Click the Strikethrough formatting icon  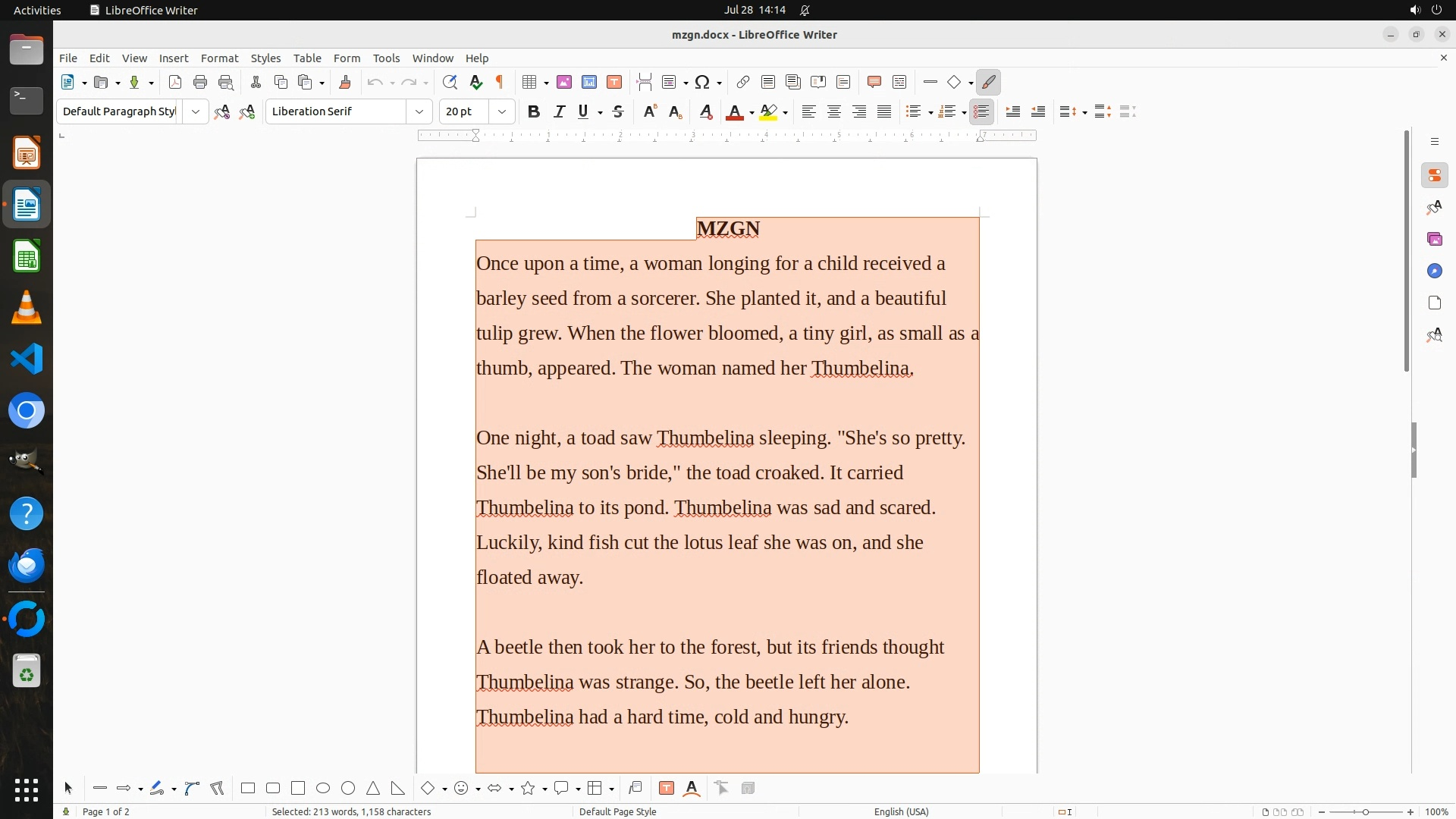coord(618,112)
